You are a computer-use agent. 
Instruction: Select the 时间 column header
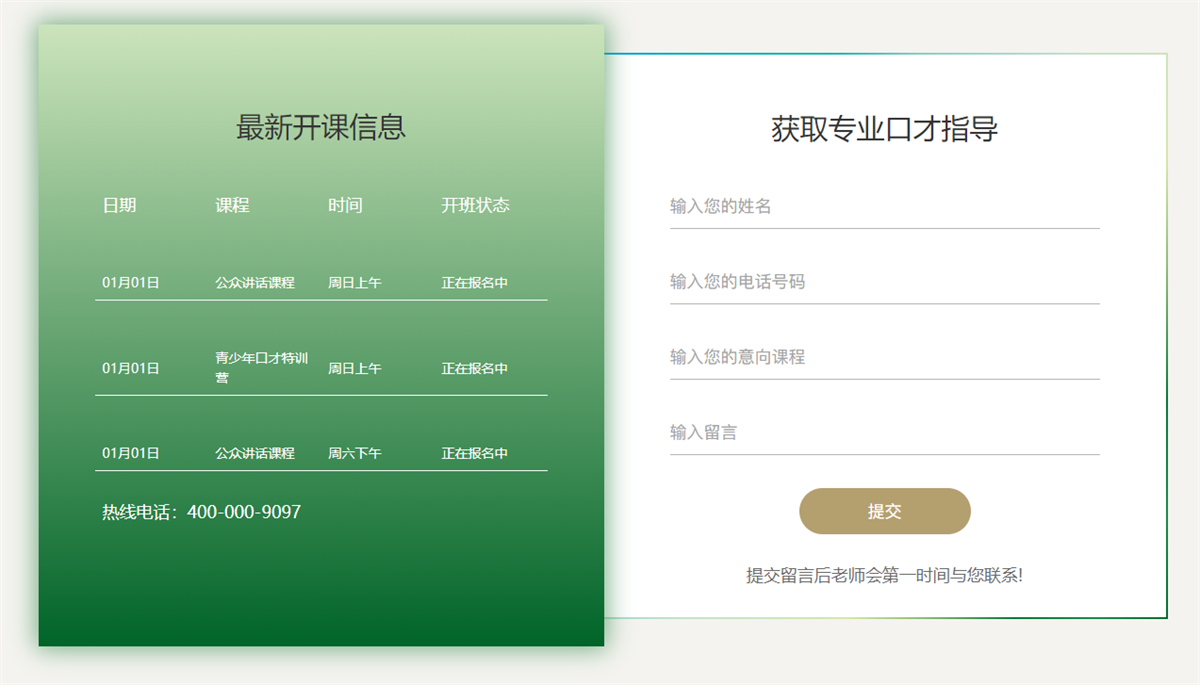coord(345,205)
